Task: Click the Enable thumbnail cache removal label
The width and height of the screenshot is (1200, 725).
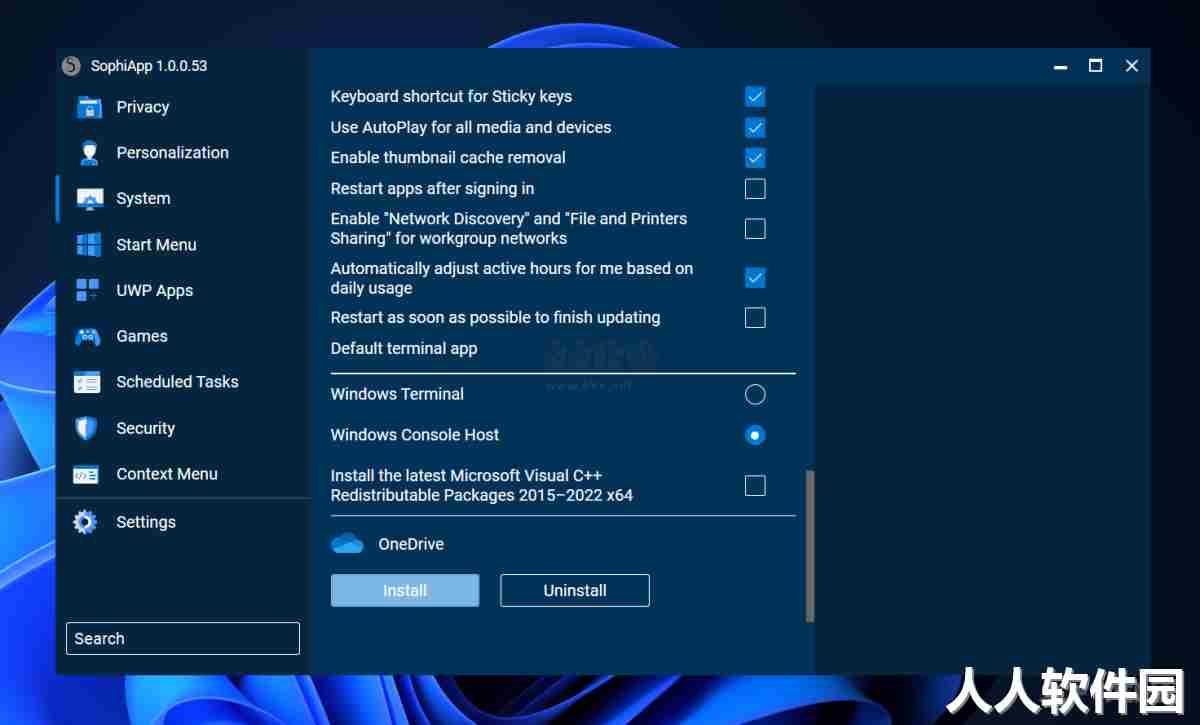Action: (x=448, y=158)
